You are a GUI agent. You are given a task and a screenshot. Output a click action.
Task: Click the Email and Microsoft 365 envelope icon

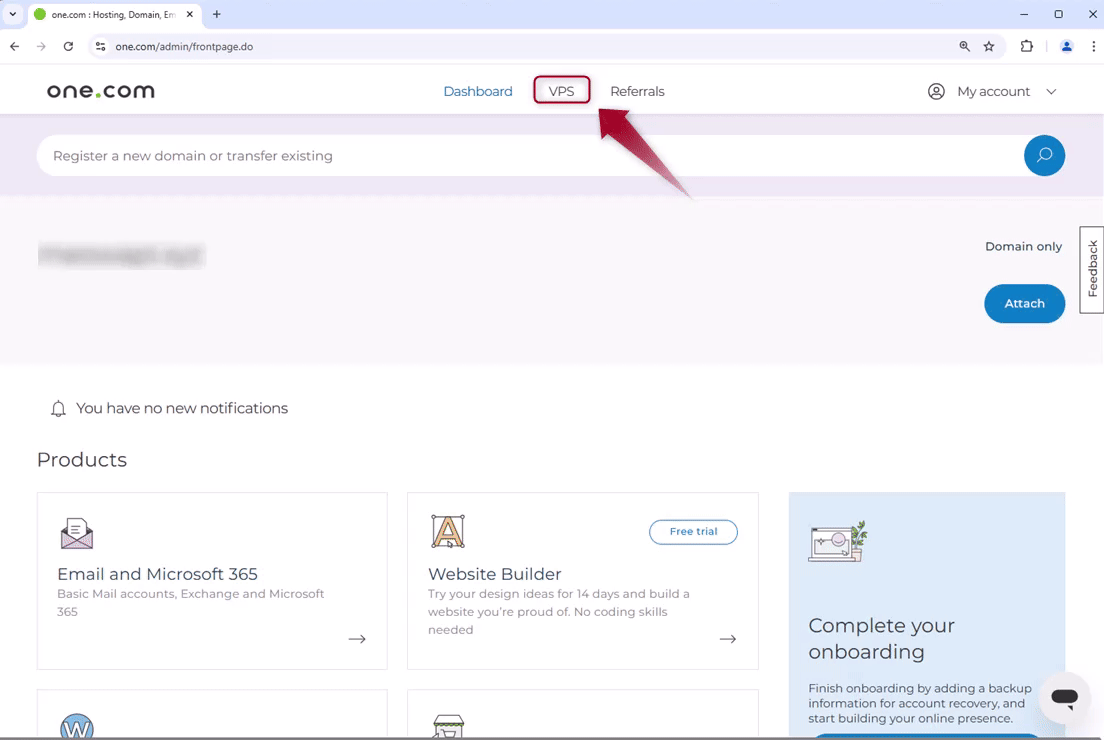pos(77,533)
